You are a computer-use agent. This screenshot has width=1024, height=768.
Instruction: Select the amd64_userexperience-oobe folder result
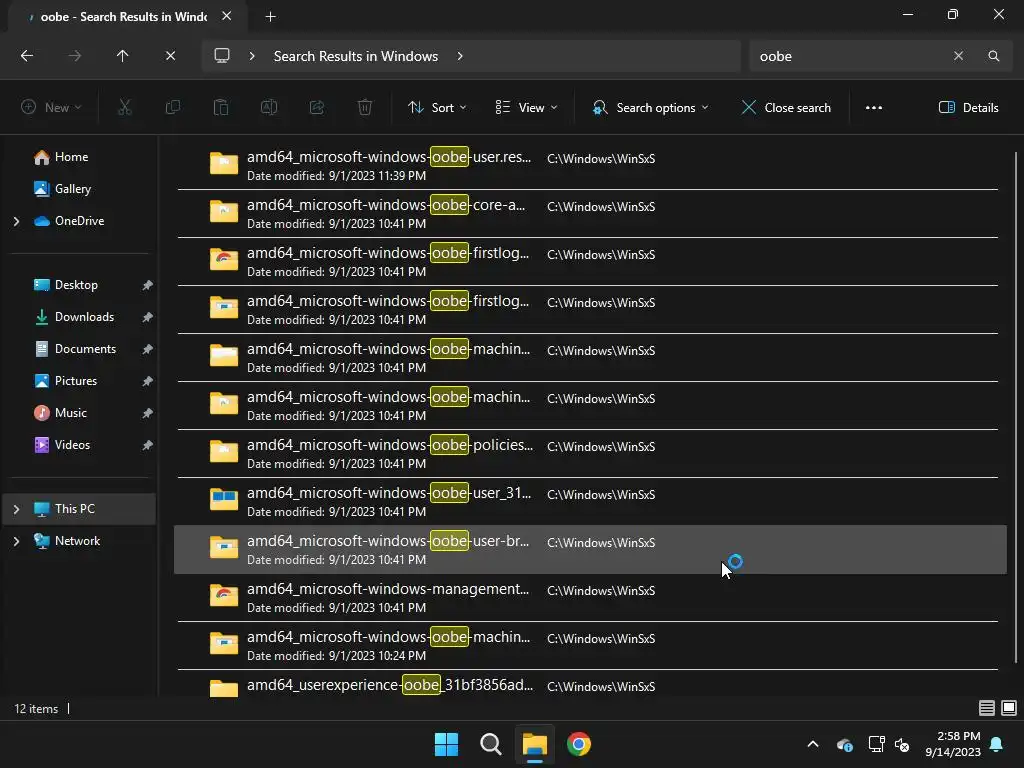click(x=588, y=684)
